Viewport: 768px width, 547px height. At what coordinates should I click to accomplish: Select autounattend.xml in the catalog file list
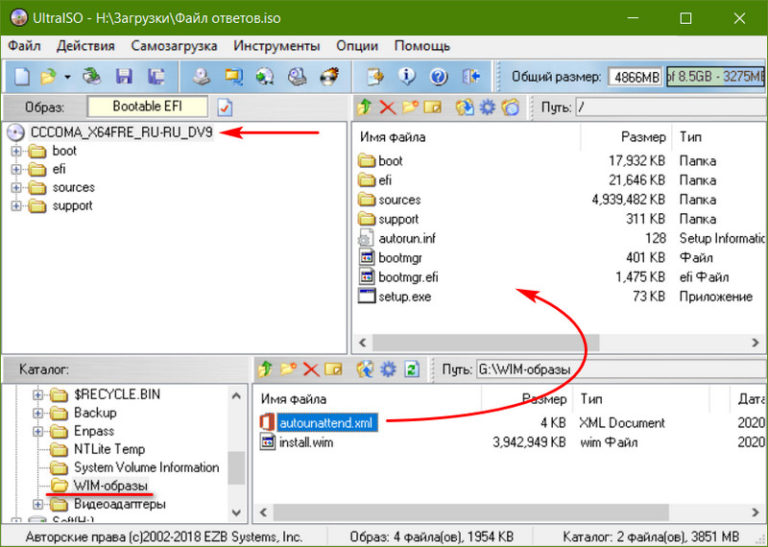tap(326, 423)
